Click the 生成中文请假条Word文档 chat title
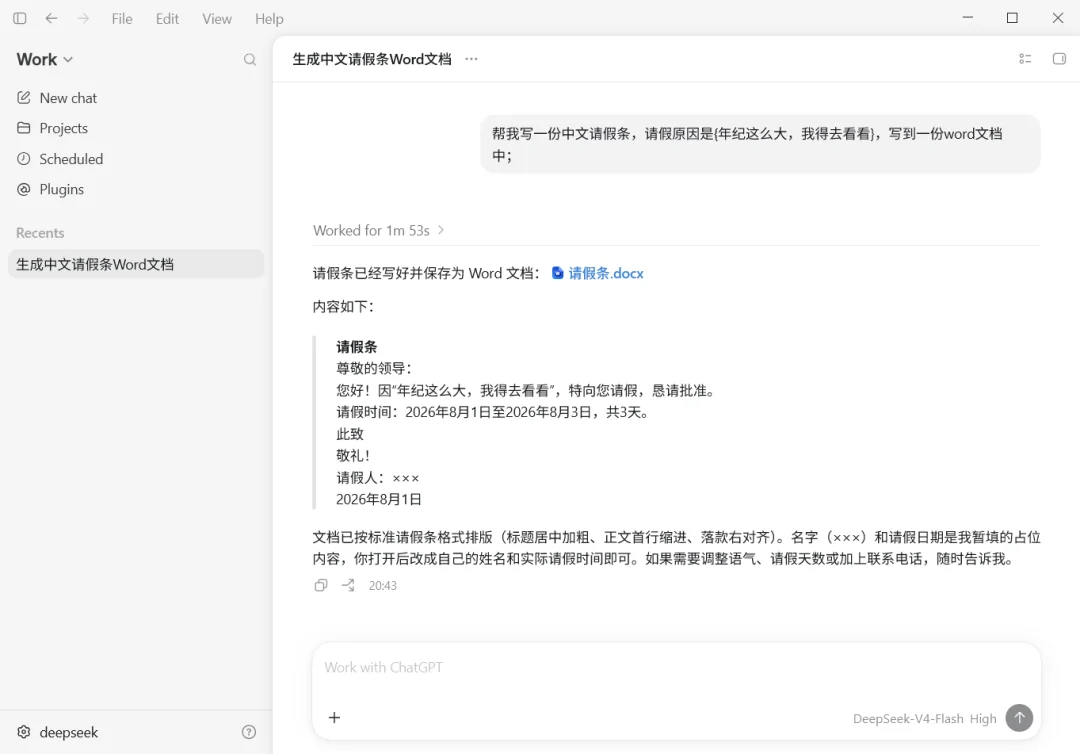 (x=372, y=59)
